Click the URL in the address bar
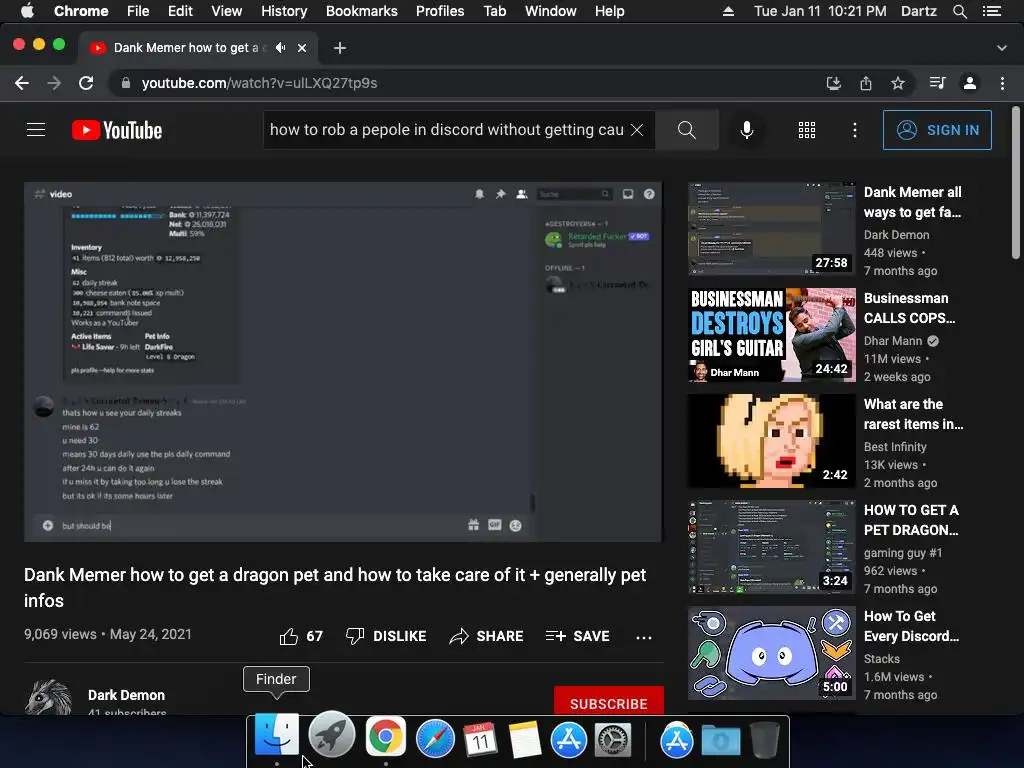Screen dimensions: 1024x768 coord(259,83)
